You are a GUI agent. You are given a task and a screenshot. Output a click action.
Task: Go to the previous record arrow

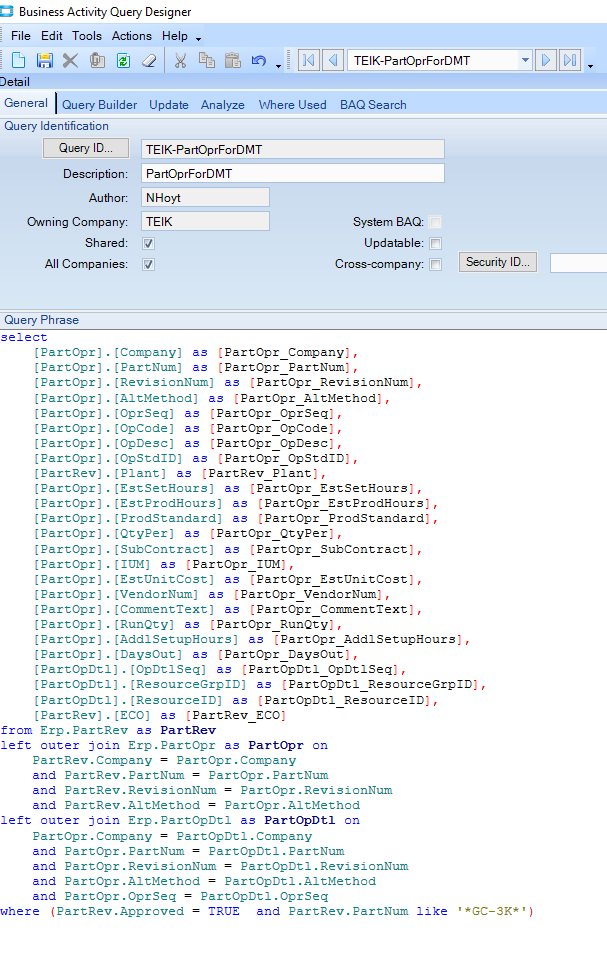click(x=332, y=60)
